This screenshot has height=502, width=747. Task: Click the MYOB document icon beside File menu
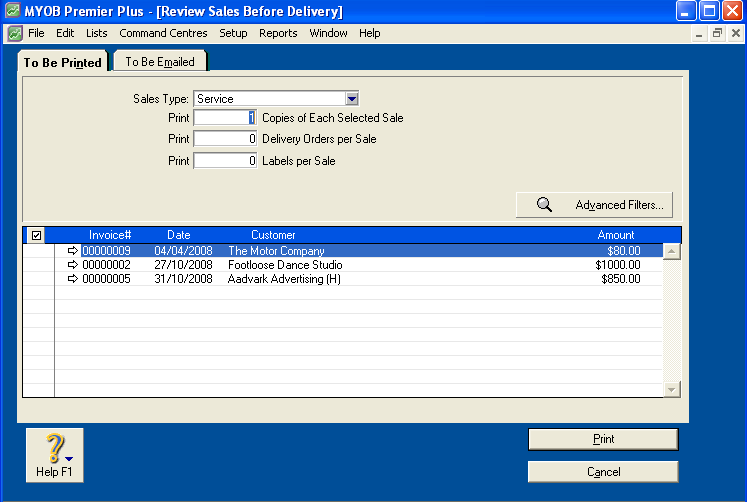[15, 33]
